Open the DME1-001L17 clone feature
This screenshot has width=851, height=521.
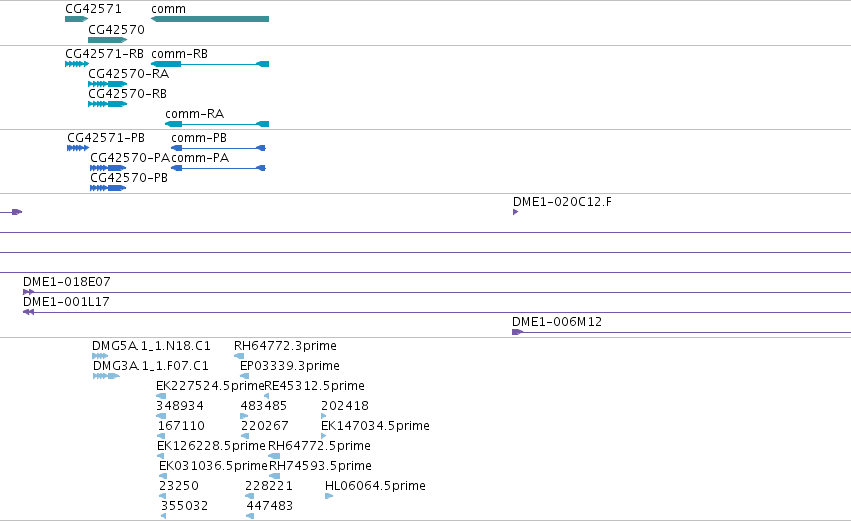pos(437,312)
